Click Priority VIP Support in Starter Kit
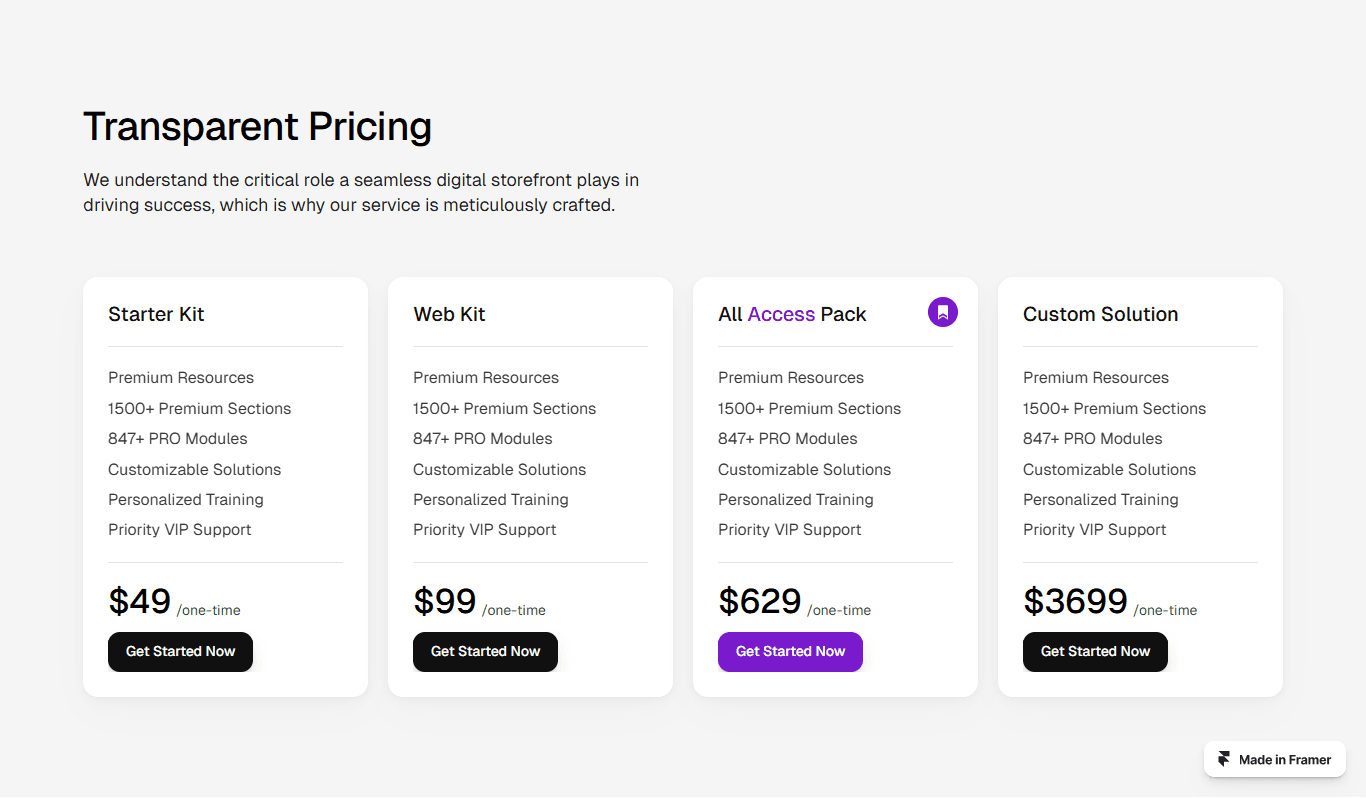The height and width of the screenshot is (798, 1366). tap(180, 530)
